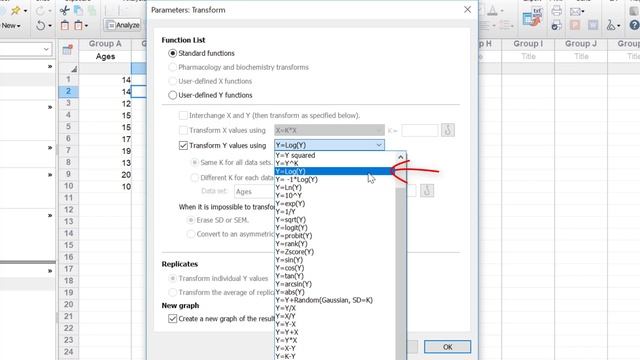The height and width of the screenshot is (360, 640).
Task: Open the navigator combo box dropdown arrow
Action: point(46,49)
